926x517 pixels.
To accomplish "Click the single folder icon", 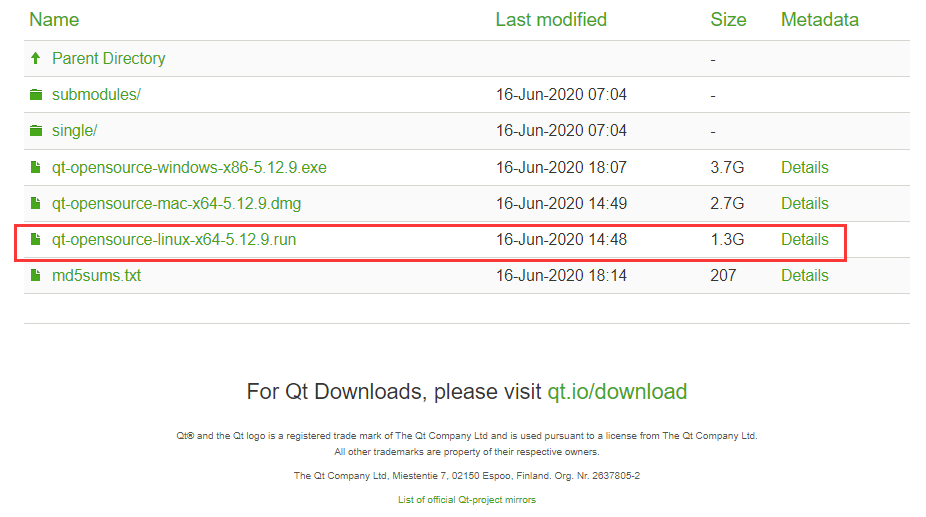I will [36, 131].
